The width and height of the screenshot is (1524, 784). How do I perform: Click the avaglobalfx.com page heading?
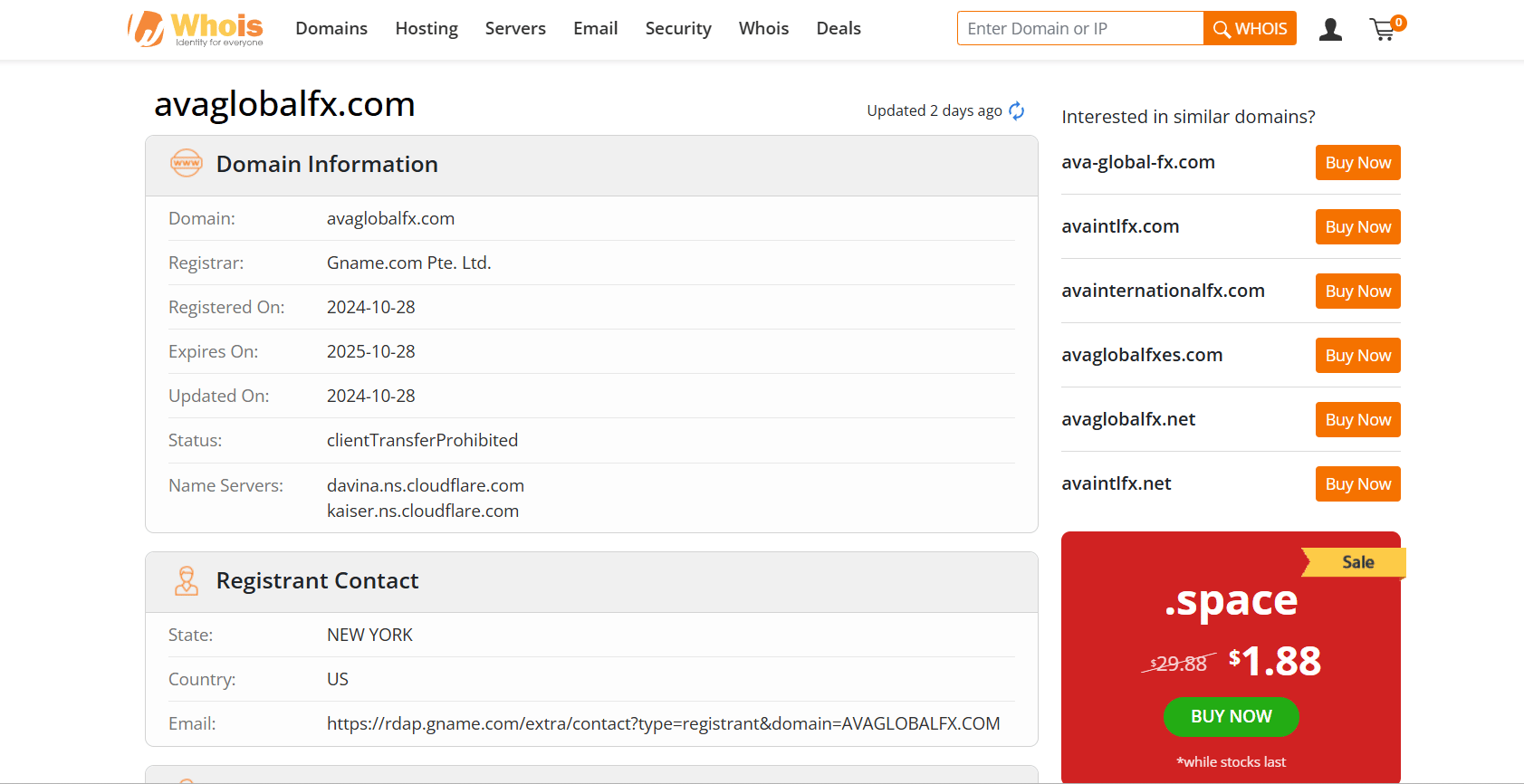coord(284,104)
